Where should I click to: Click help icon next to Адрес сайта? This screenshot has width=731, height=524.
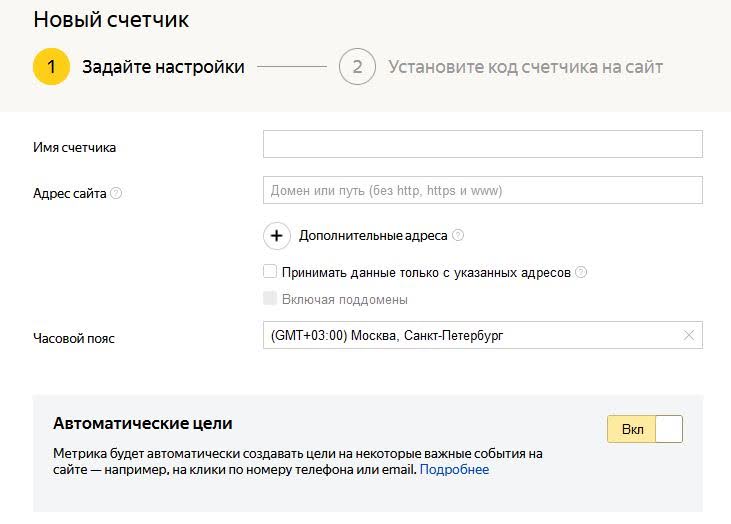click(116, 194)
